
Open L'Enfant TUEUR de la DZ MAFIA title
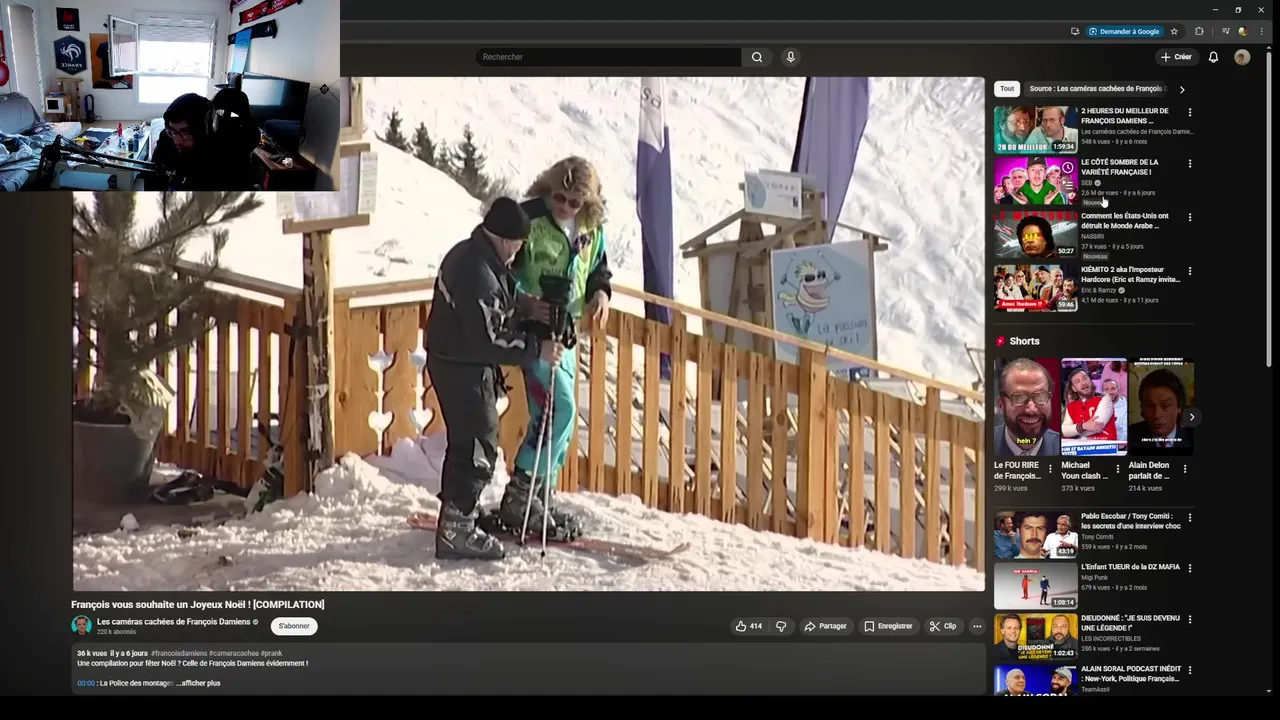pos(1130,567)
